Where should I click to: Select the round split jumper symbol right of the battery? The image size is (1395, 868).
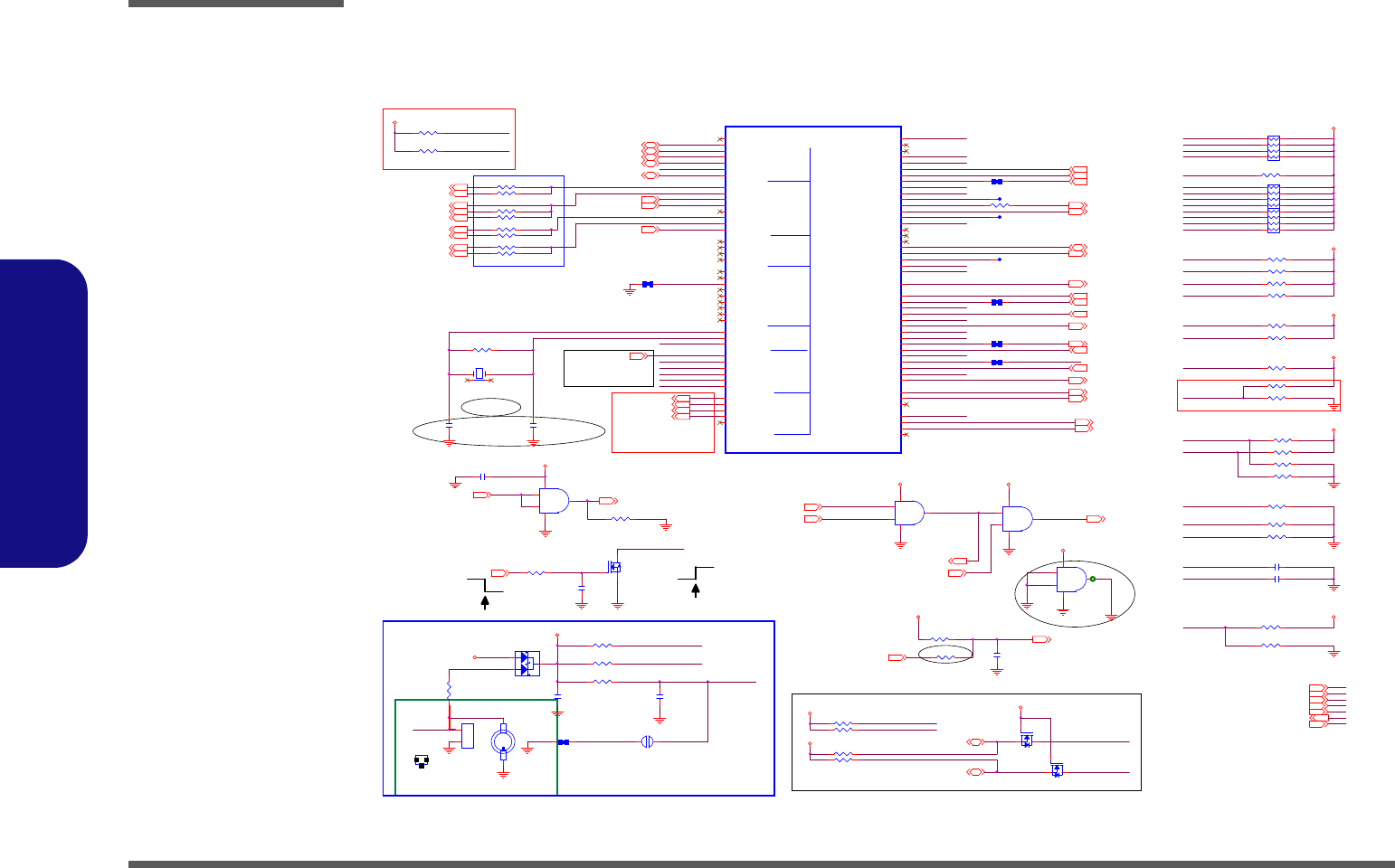pyautogui.click(x=647, y=741)
